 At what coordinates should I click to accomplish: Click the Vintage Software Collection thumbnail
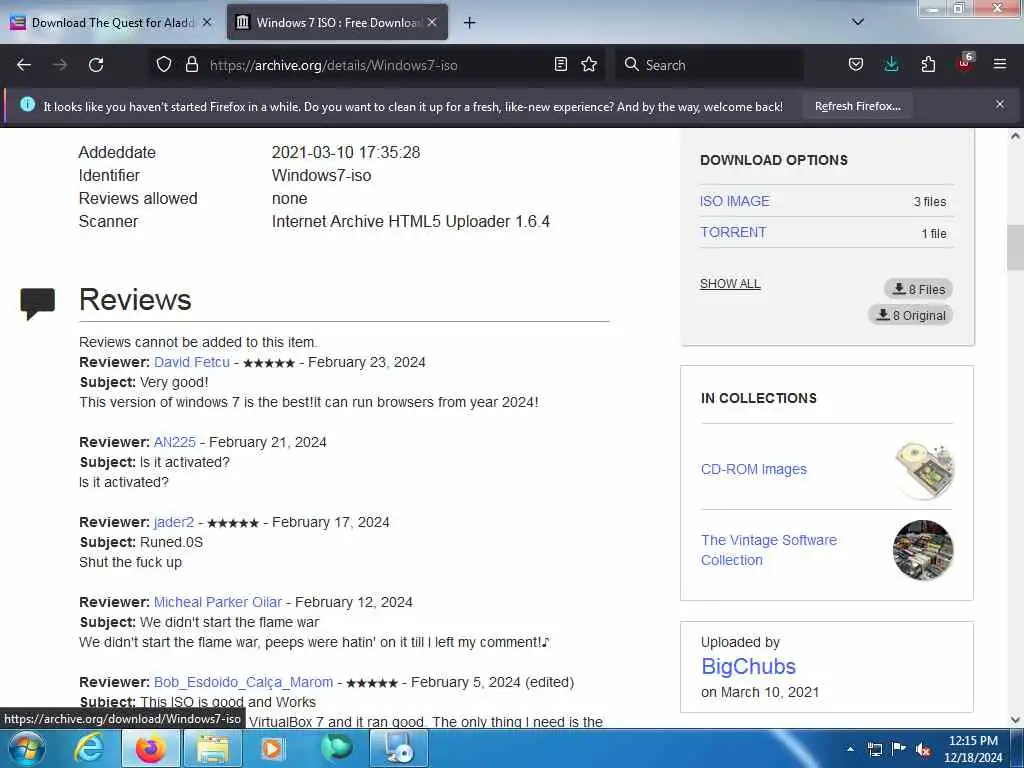click(923, 550)
